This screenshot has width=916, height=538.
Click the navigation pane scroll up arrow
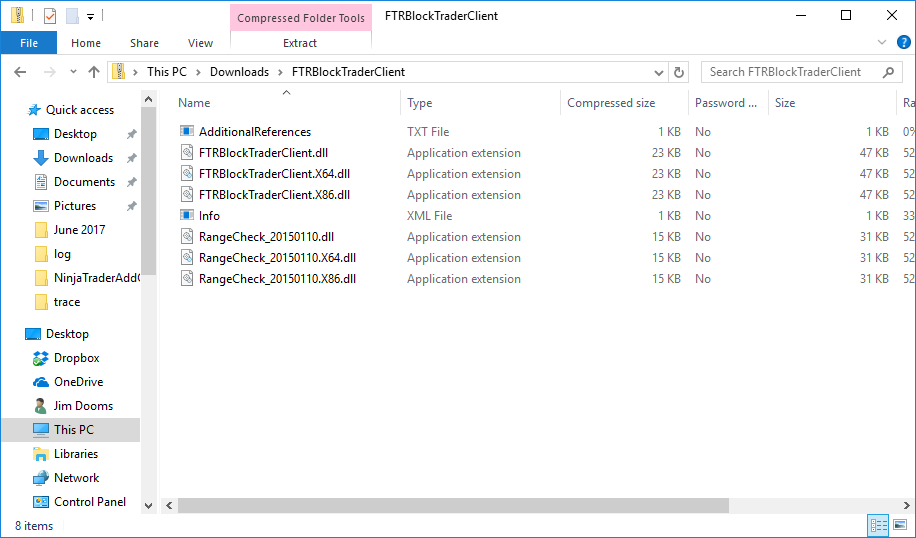click(148, 99)
